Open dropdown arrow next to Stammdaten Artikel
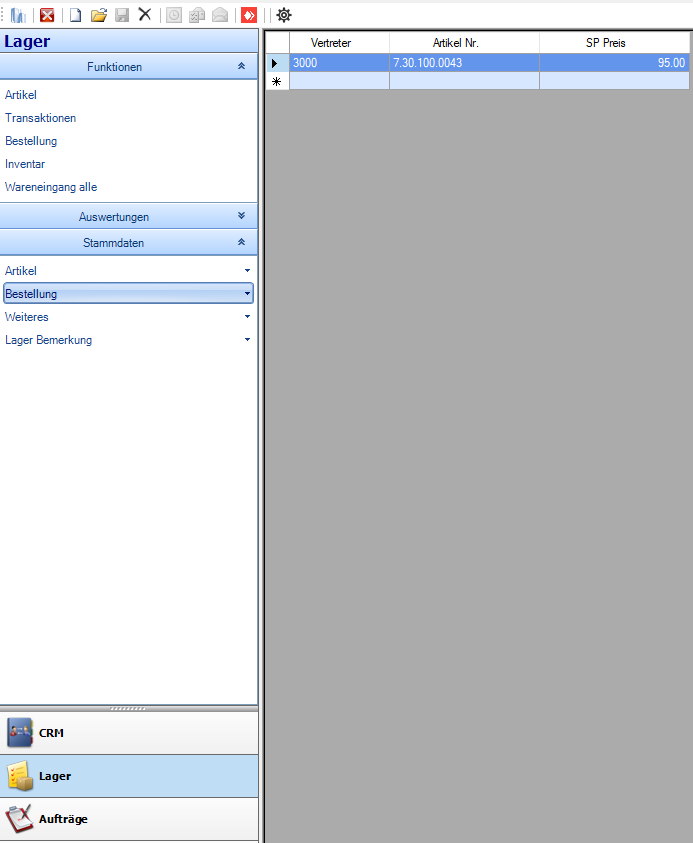This screenshot has width=693, height=843. point(247,270)
